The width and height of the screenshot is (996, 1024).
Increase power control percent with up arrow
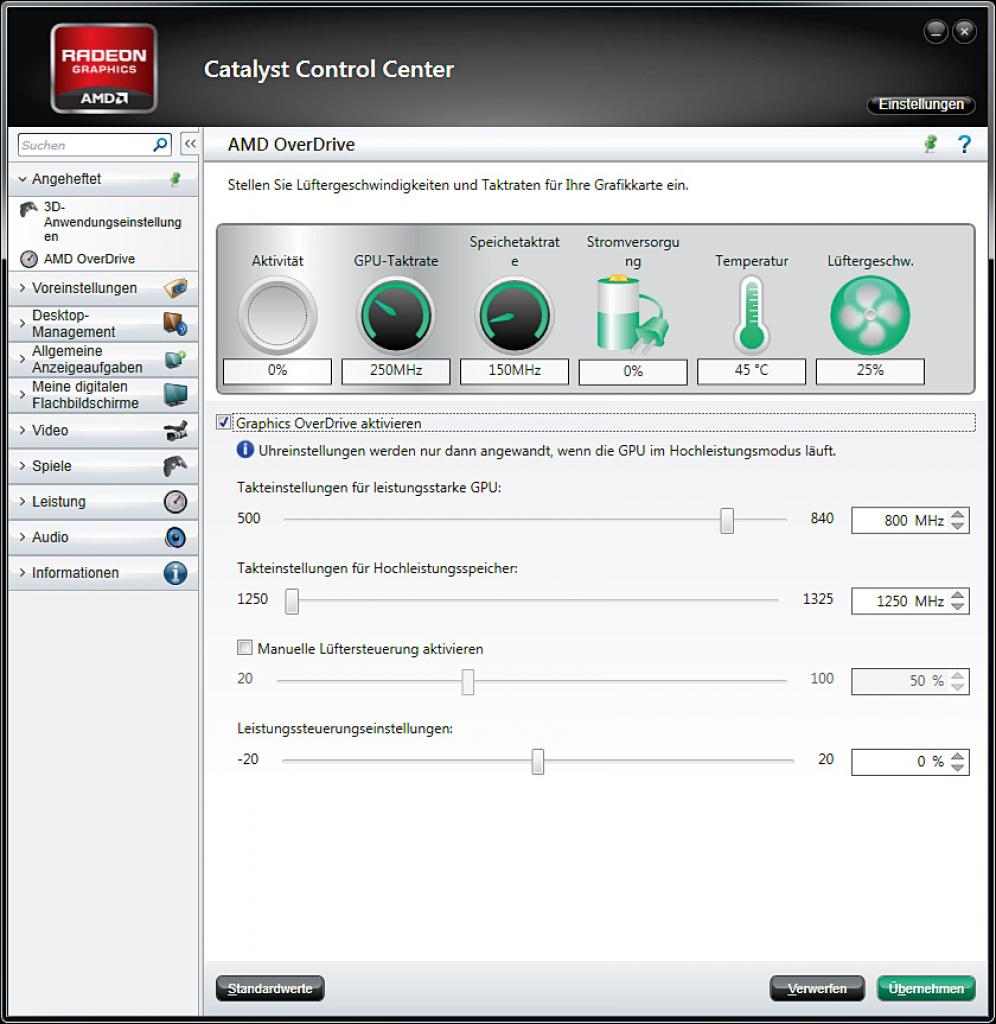pyautogui.click(x=957, y=756)
